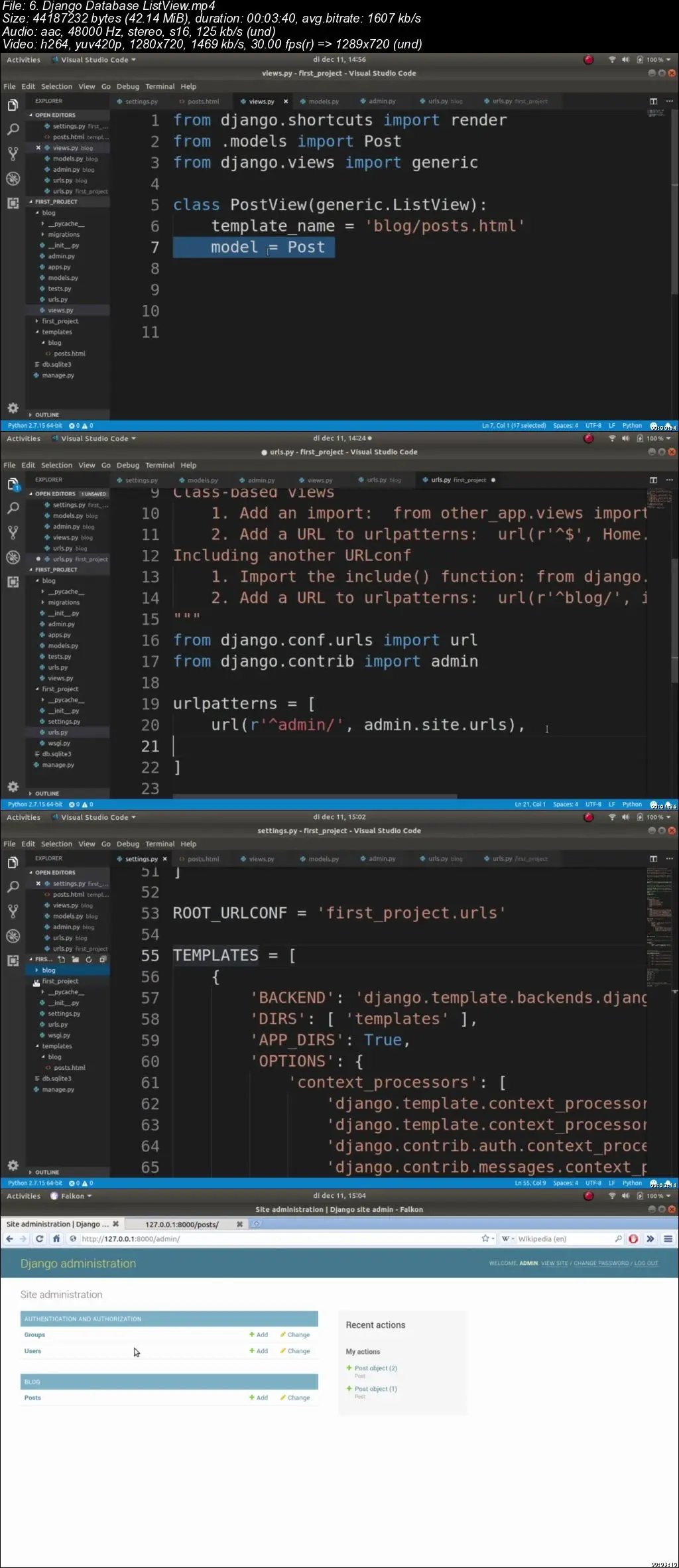The width and height of the screenshot is (679, 1568).
Task: Click New Folder icon in settings.py explorer header
Action: [75, 959]
